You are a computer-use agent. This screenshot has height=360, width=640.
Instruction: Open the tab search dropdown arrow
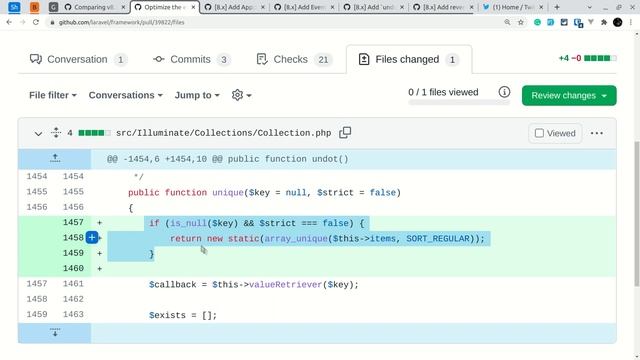tap(589, 7)
